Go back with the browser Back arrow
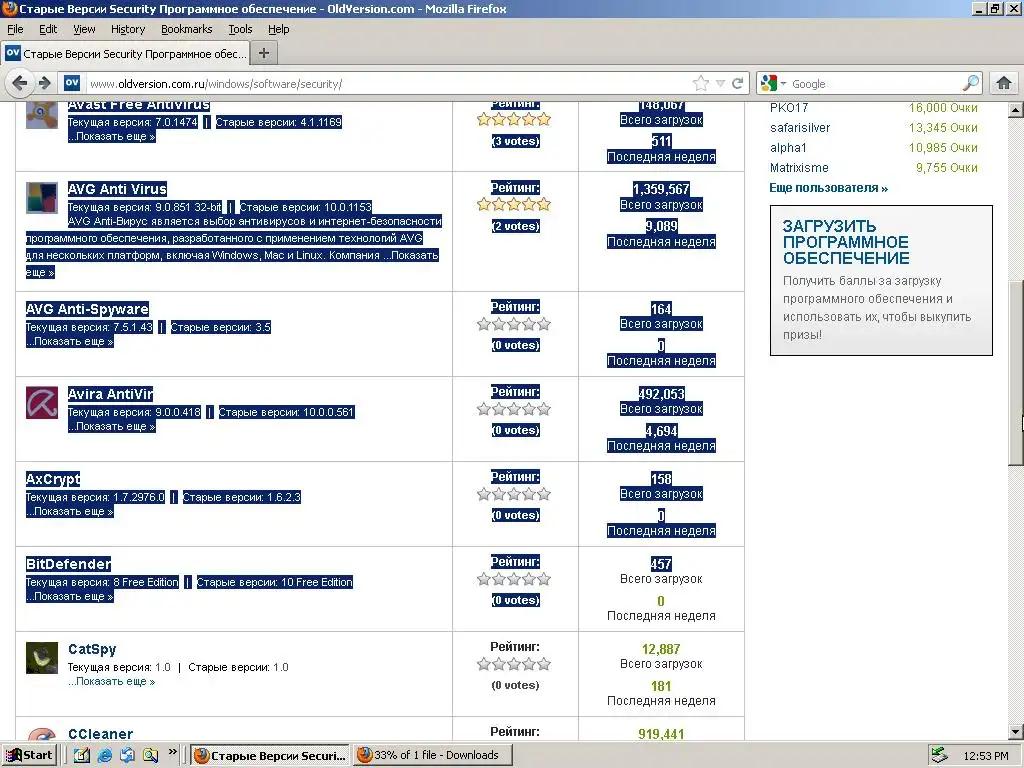 click(x=20, y=83)
